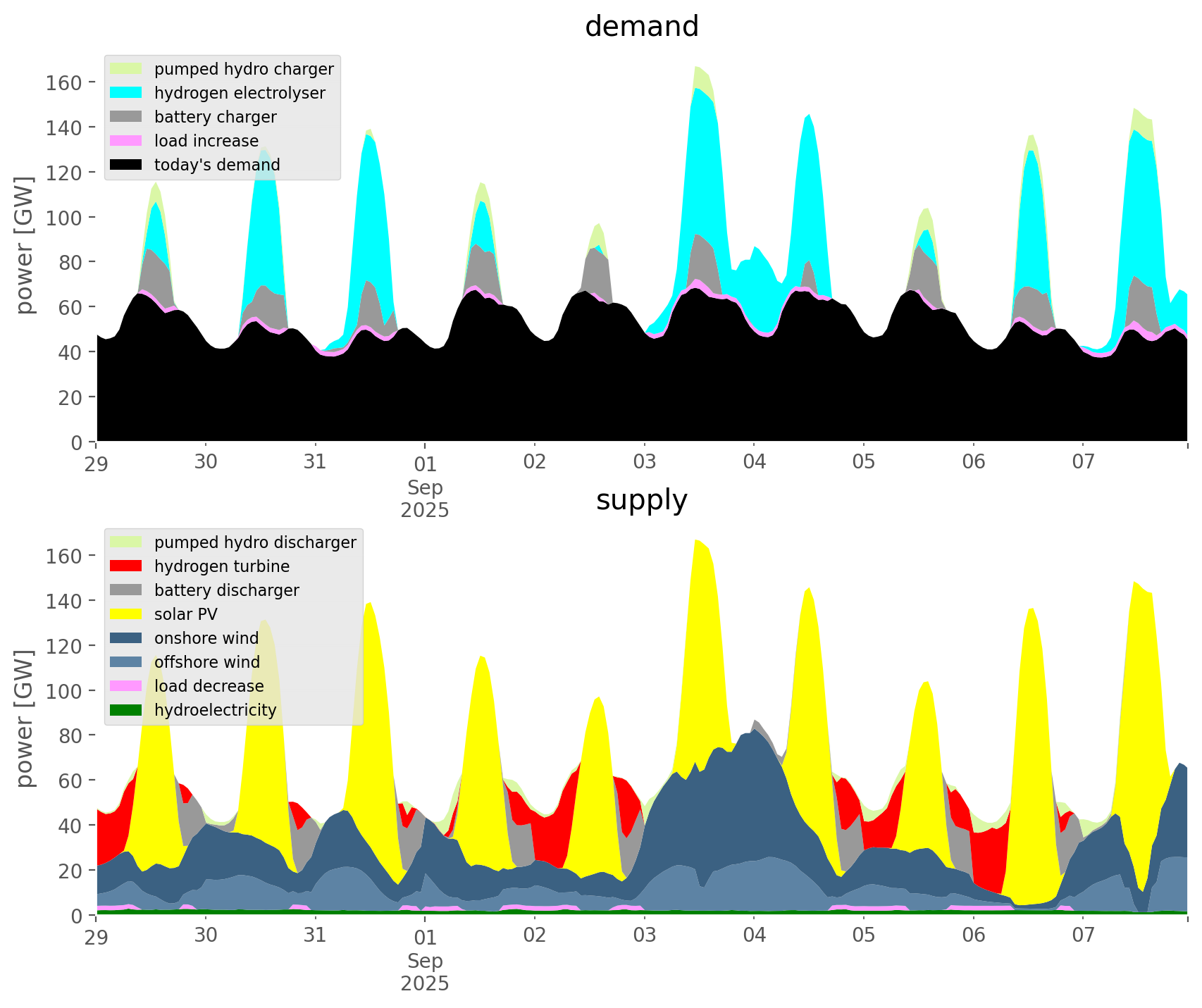Click the cyan hydrogen electrolyser legend swatch
This screenshot has width=1202, height=1008.
point(127,93)
